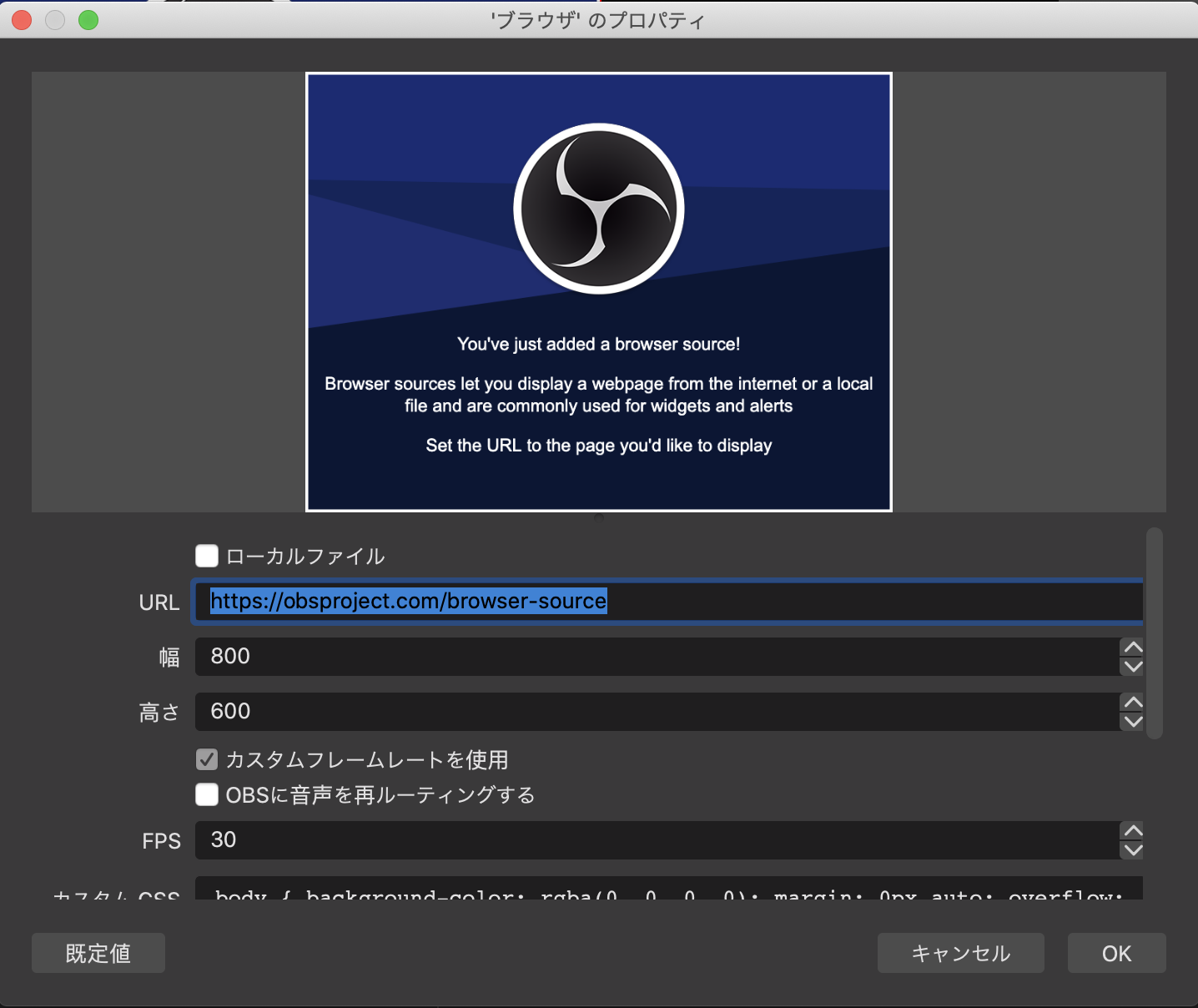Click the 幅 label text

click(169, 658)
